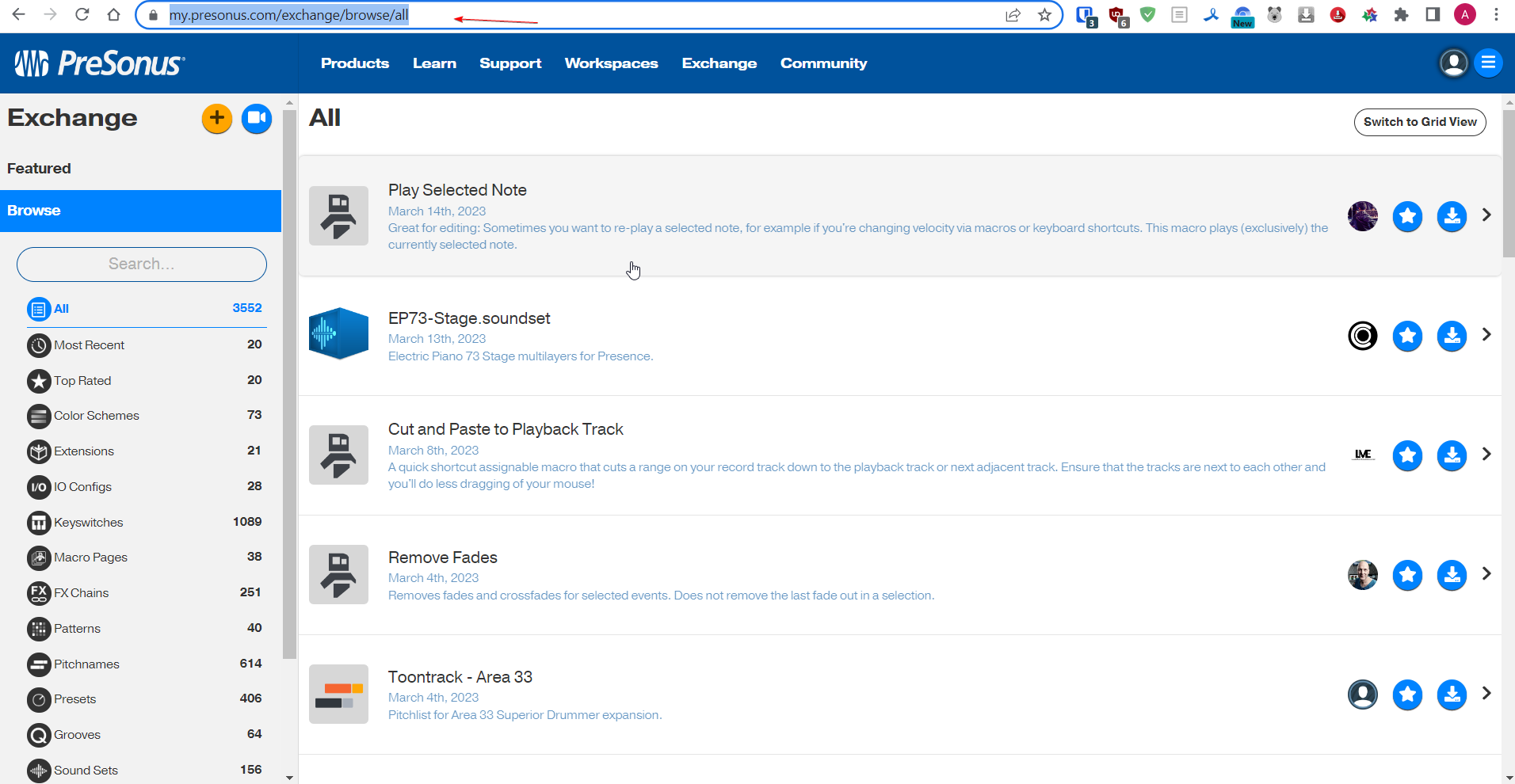This screenshot has height=784, width=1515.
Task: Open the Grooves category icon
Action: tap(39, 735)
